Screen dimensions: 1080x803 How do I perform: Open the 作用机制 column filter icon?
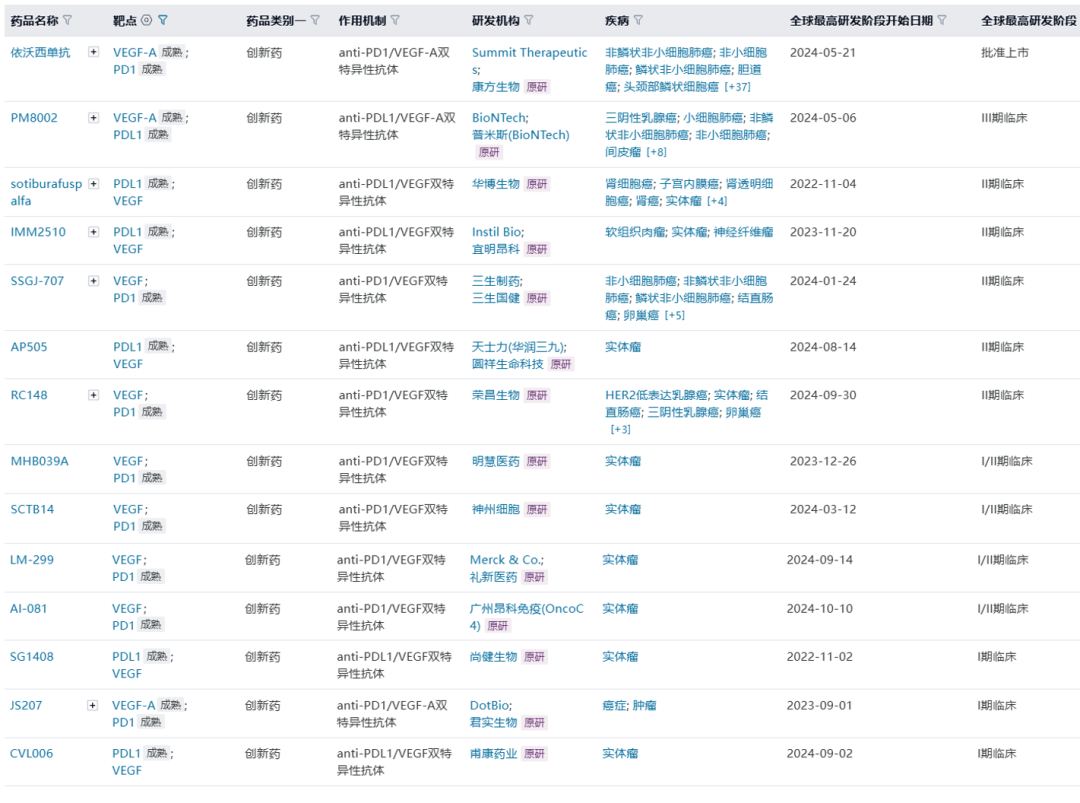coord(395,20)
